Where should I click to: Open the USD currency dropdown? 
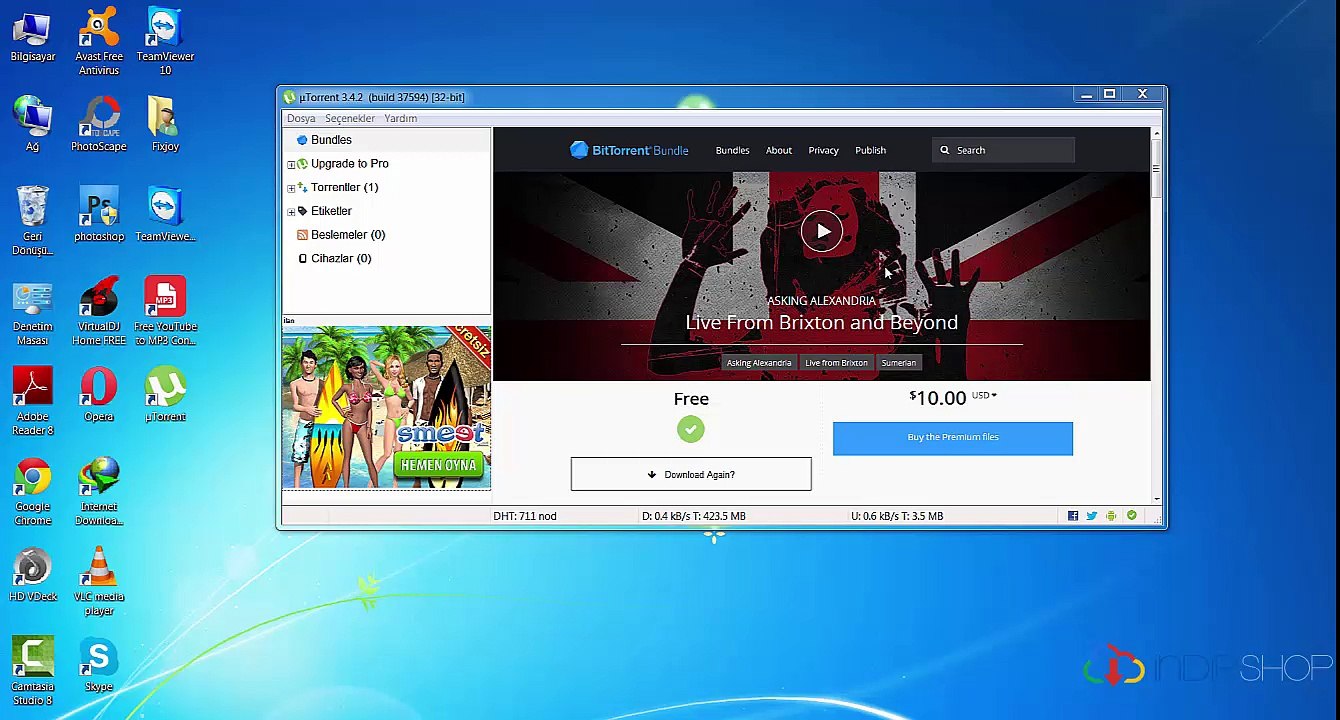point(984,395)
